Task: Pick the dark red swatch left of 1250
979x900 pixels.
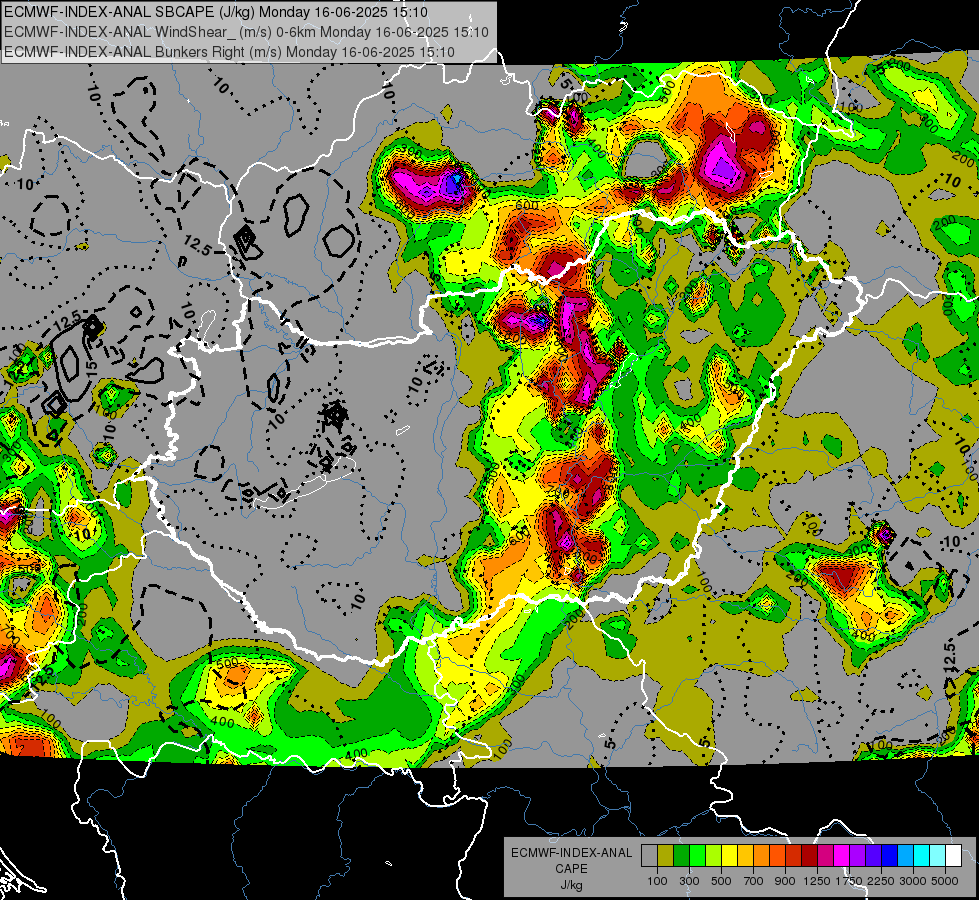Action: [x=810, y=856]
